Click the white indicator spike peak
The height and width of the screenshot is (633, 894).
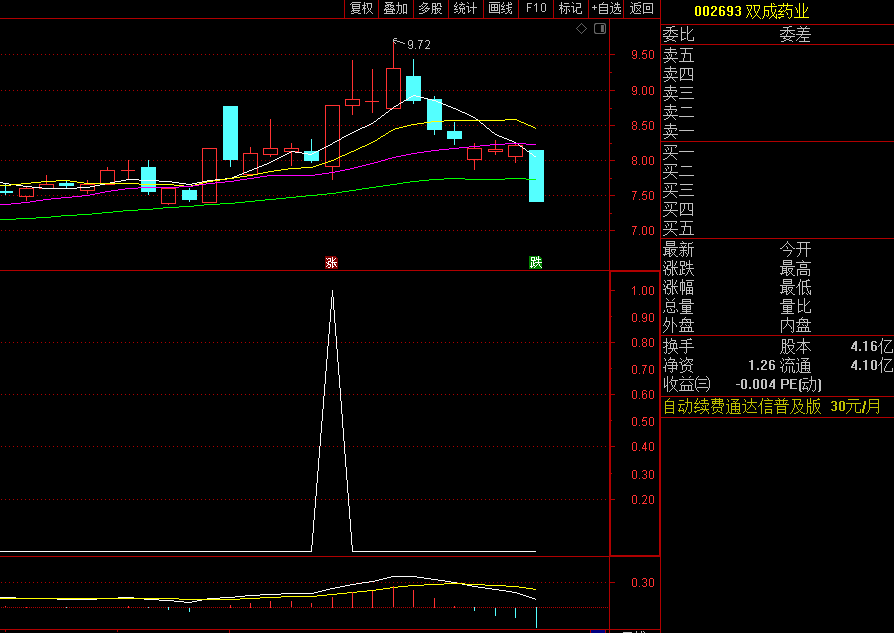[x=332, y=292]
